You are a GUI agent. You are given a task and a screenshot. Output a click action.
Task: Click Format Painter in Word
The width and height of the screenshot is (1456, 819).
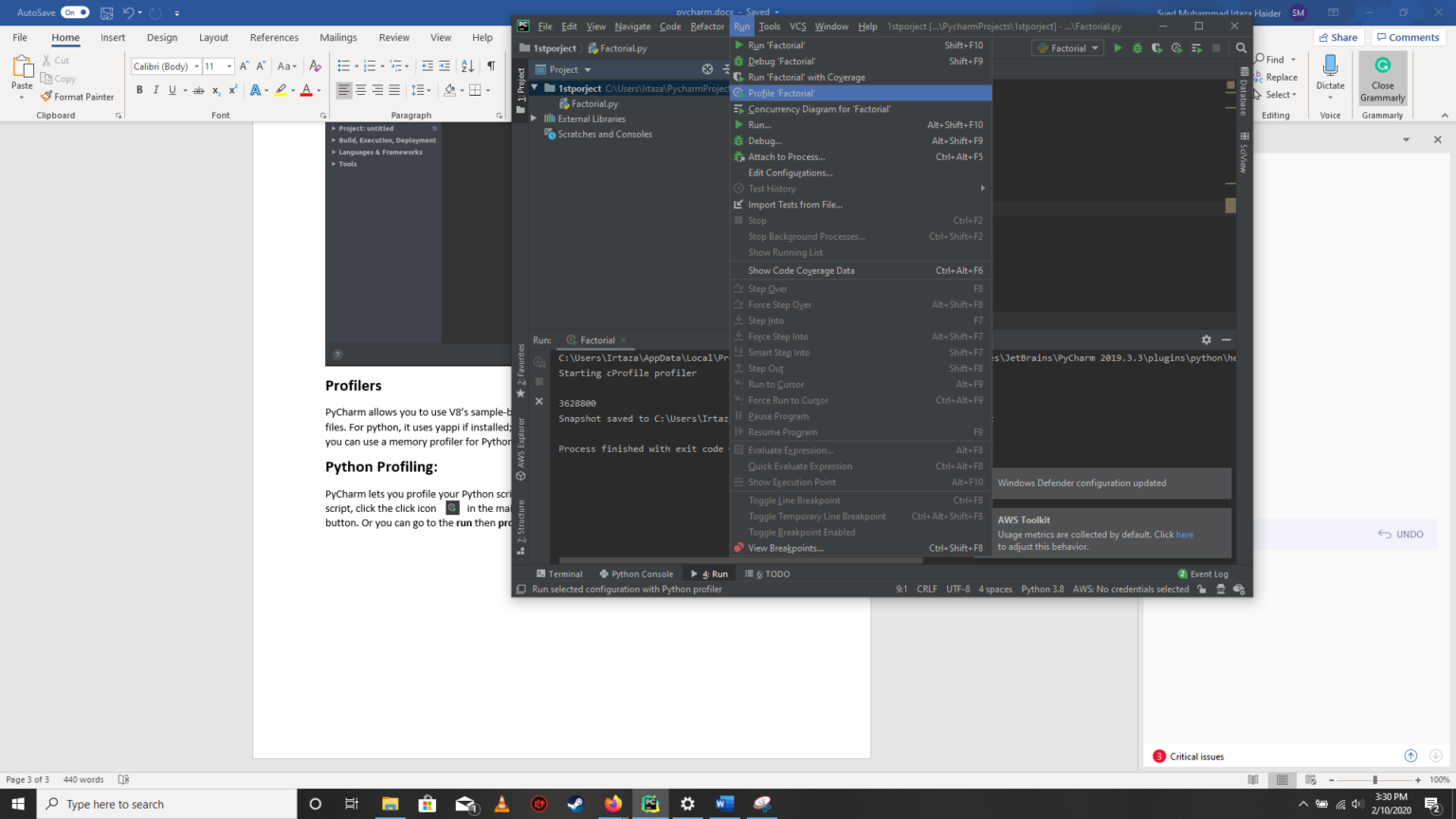pyautogui.click(x=77, y=97)
